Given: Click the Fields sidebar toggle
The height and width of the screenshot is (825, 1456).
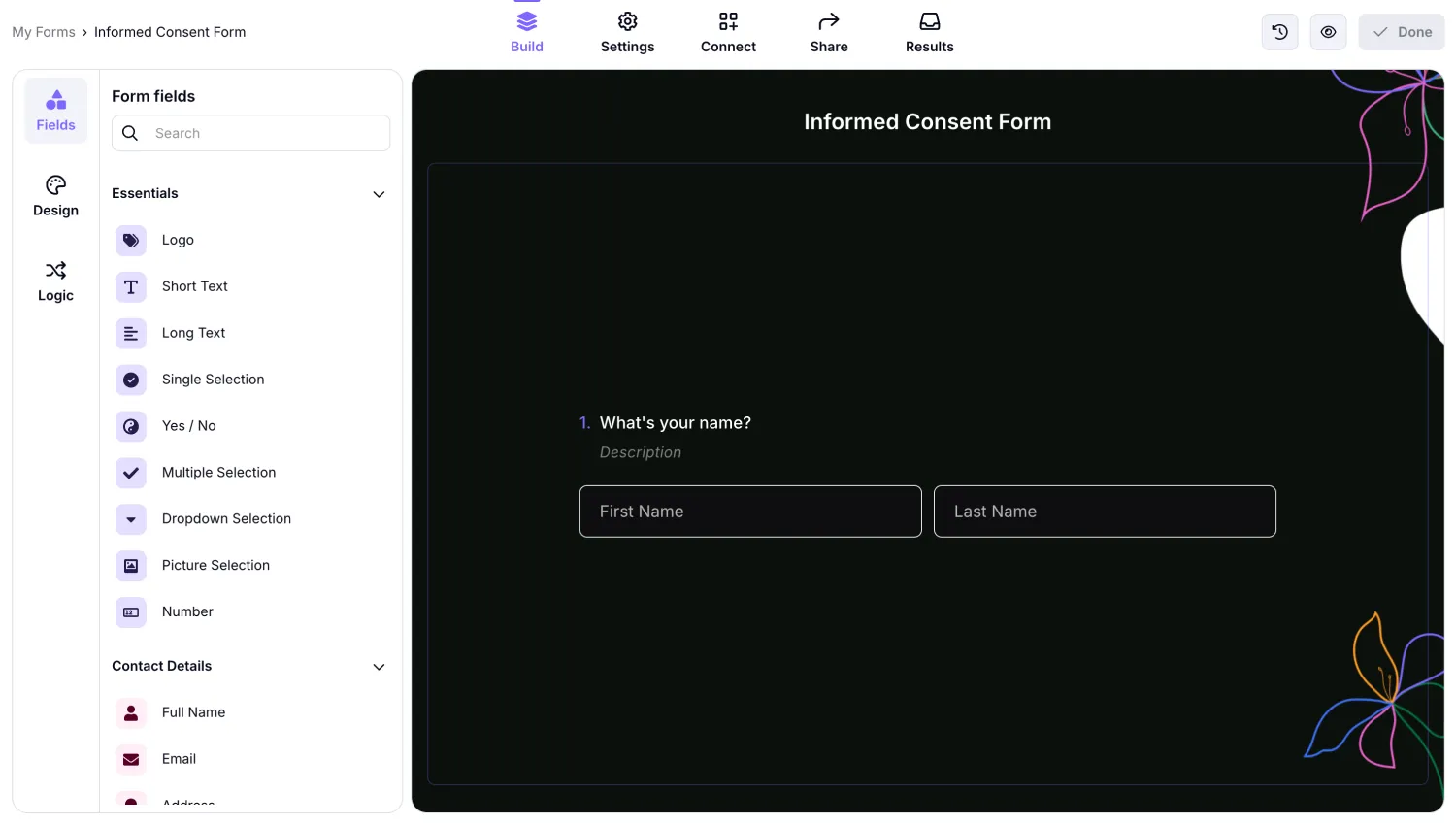Looking at the screenshot, I should pos(55,110).
